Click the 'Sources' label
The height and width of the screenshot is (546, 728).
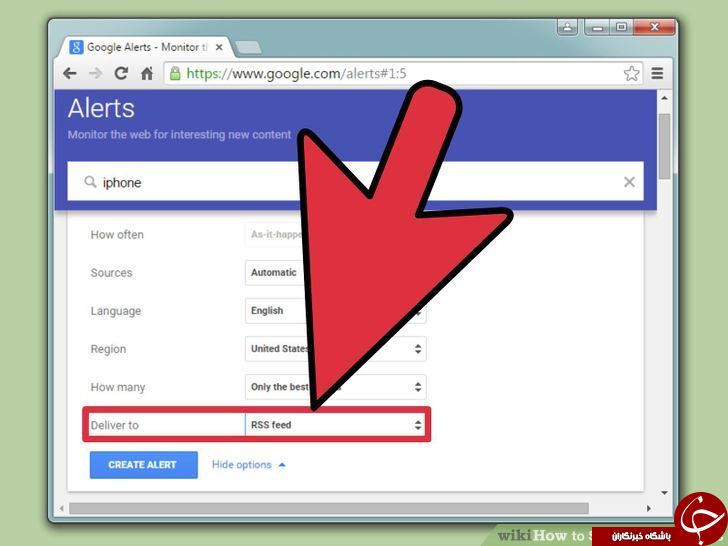111,273
